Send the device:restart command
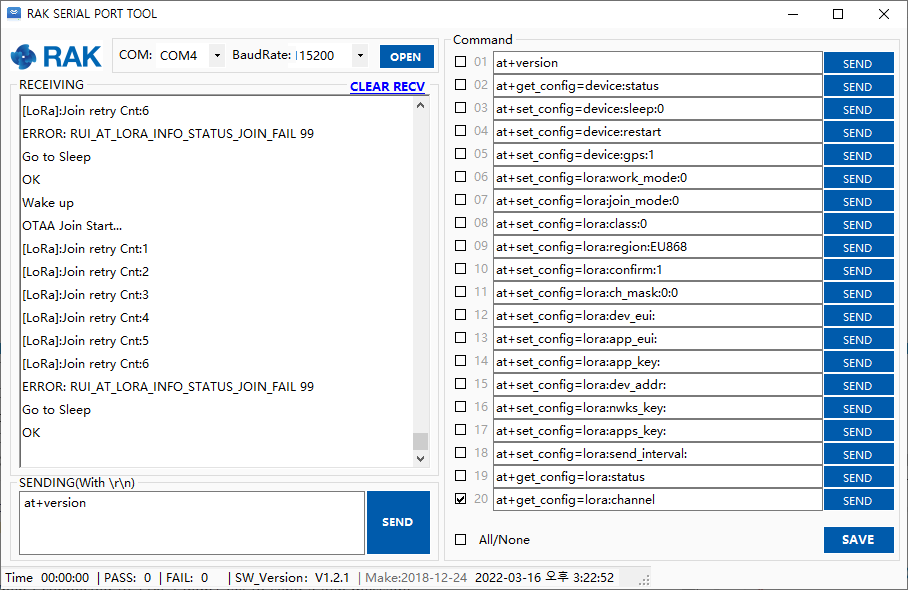908x590 pixels. [858, 133]
